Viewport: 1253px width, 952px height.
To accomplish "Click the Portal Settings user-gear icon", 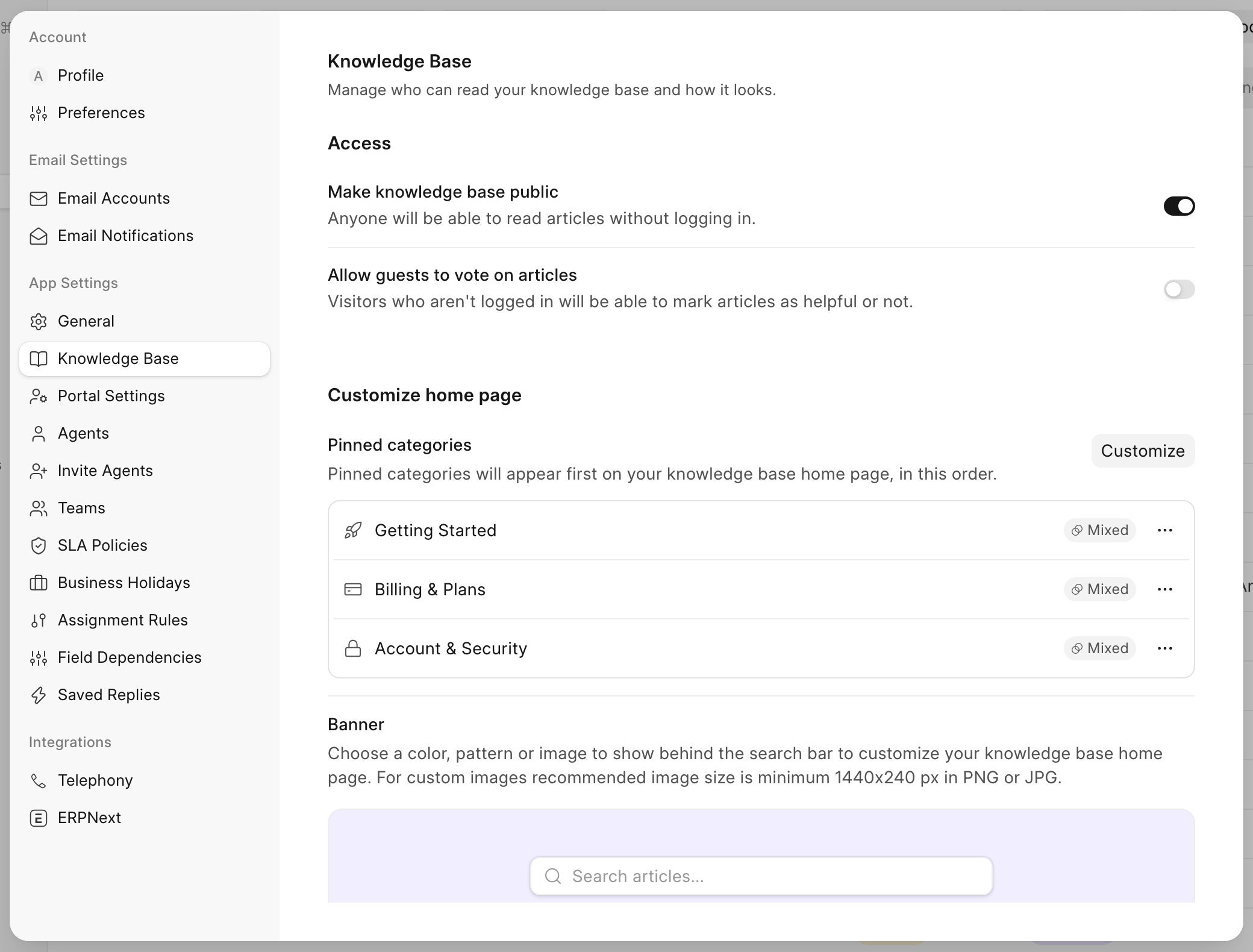I will [x=39, y=396].
